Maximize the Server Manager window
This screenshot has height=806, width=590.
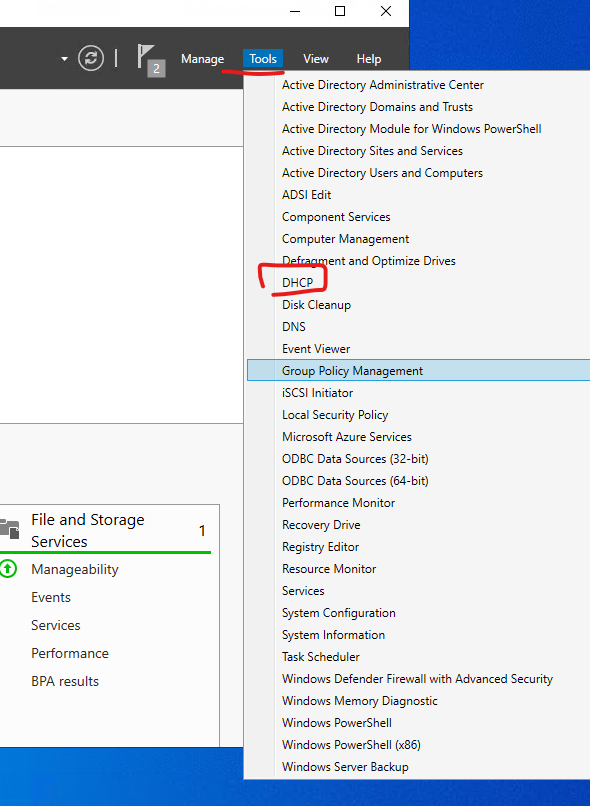tap(340, 11)
